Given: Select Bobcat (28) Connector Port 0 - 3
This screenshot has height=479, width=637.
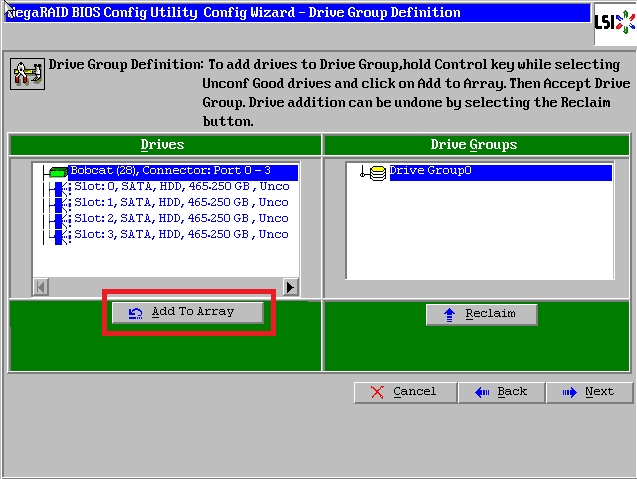Looking at the screenshot, I should (170, 171).
